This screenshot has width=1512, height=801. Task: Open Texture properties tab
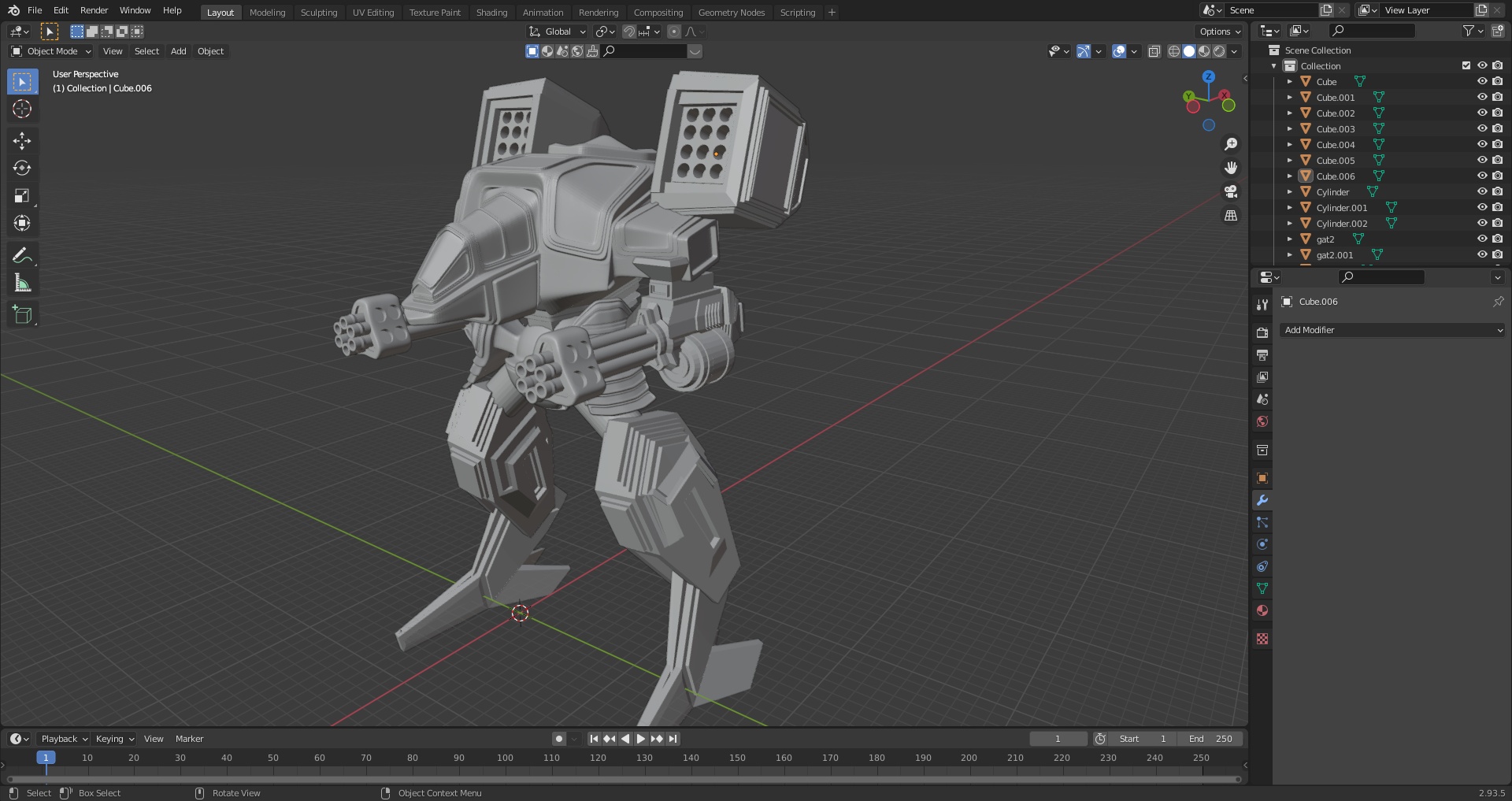pyautogui.click(x=1262, y=639)
